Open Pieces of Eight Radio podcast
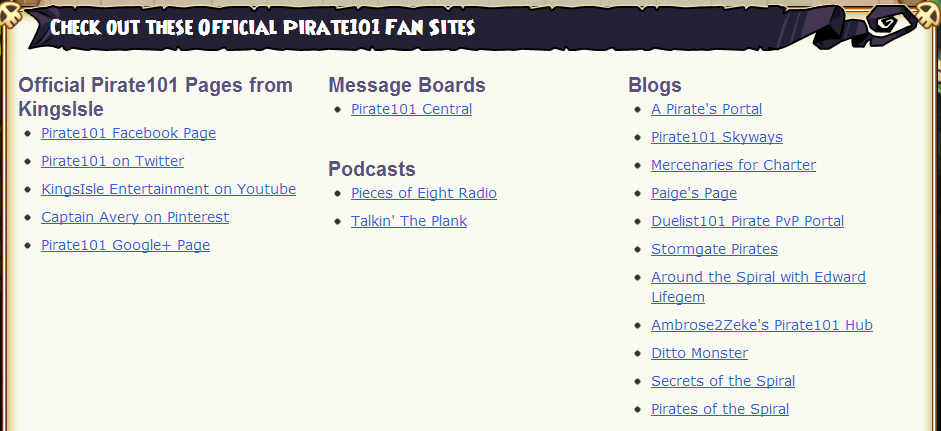Viewport: 941px width, 431px height. (424, 193)
